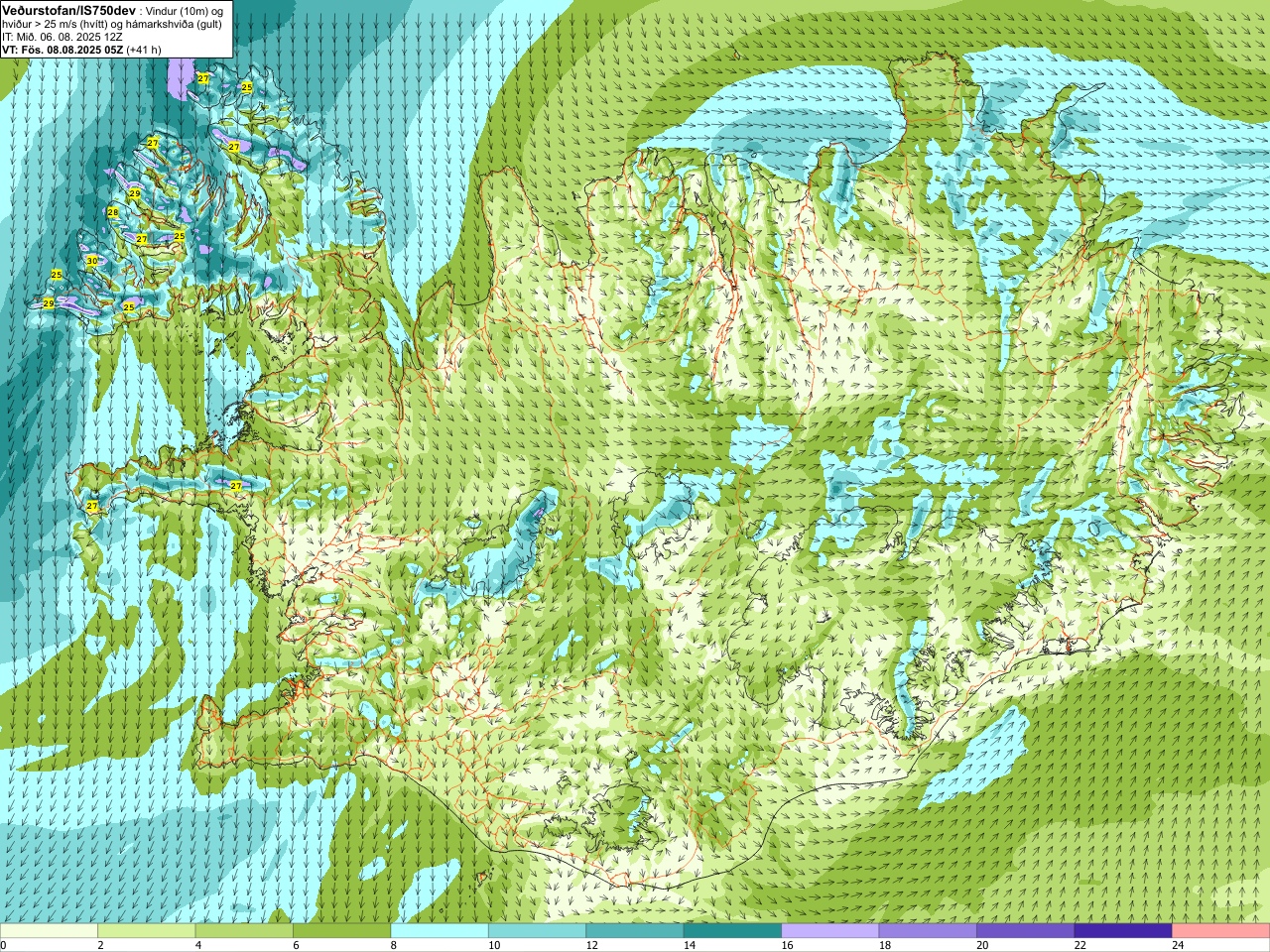This screenshot has width=1270, height=952.
Task: Select the 12–14 m/s teal legend swatch
Action: [635, 930]
